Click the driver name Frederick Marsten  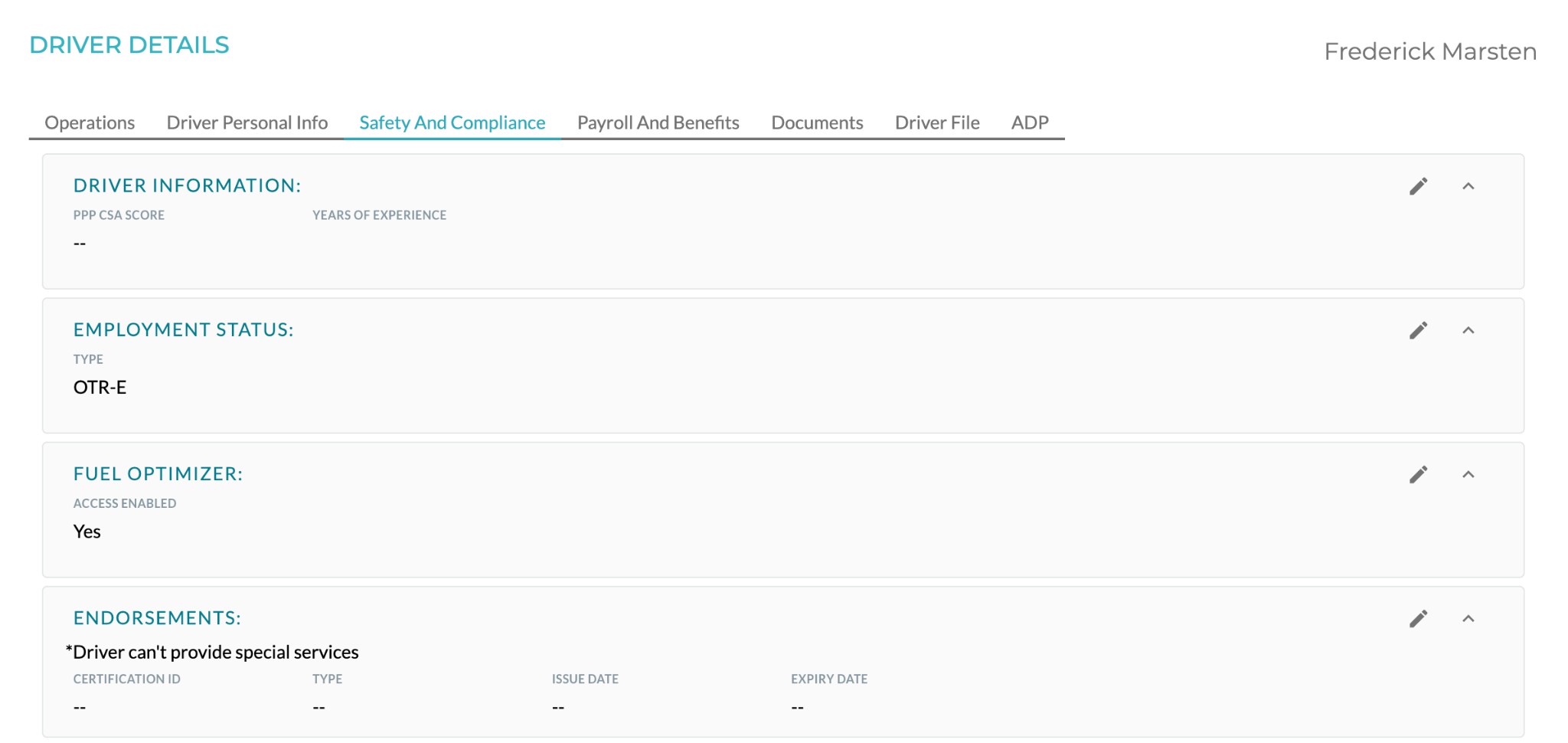[1430, 51]
